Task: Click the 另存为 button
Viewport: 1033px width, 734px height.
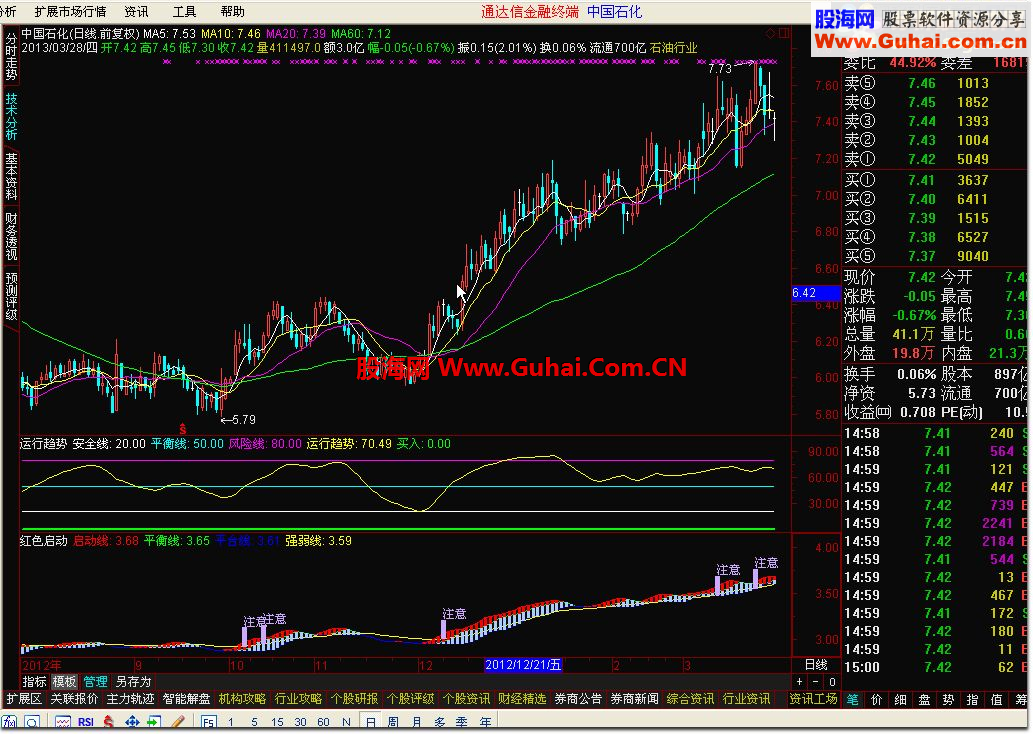Action: coord(133,682)
